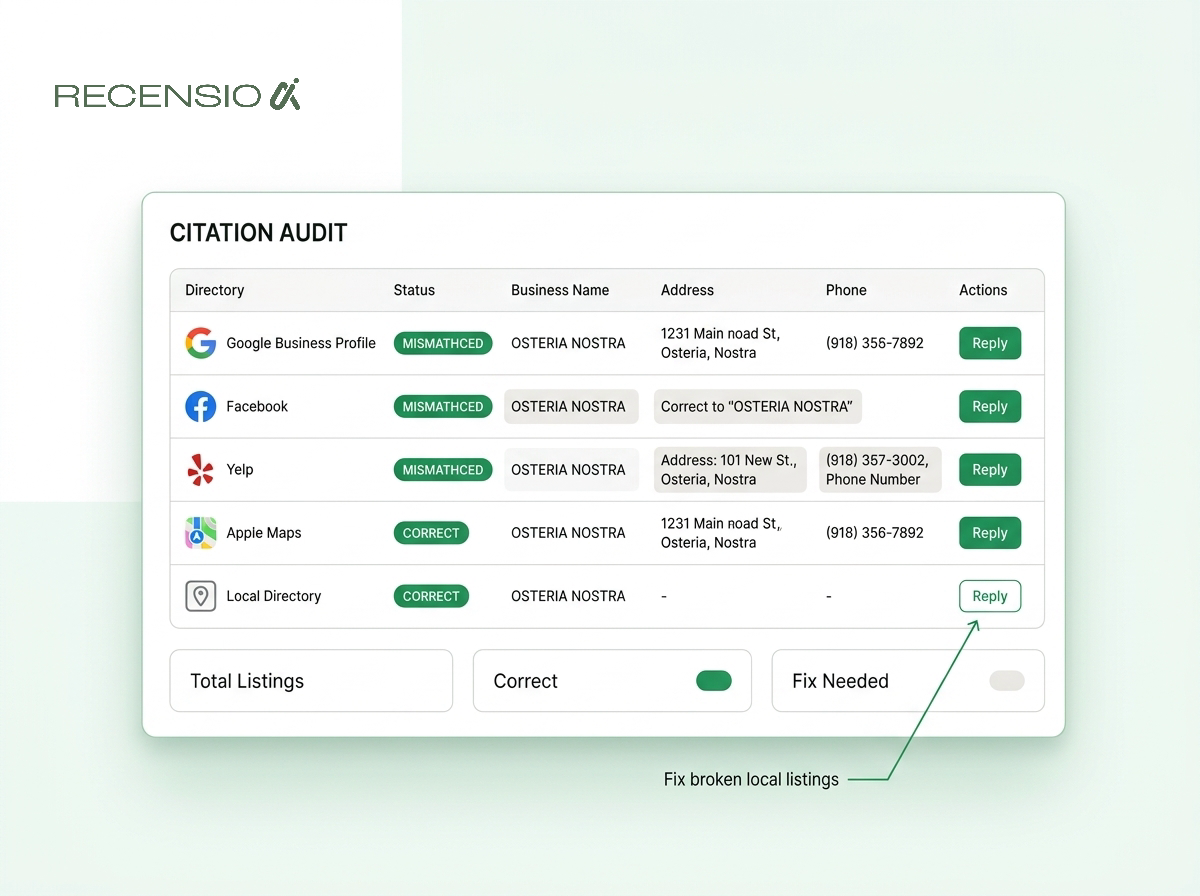Viewport: 1200px width, 896px height.
Task: Click the Recensio AI logo
Action: pyautogui.click(x=177, y=95)
